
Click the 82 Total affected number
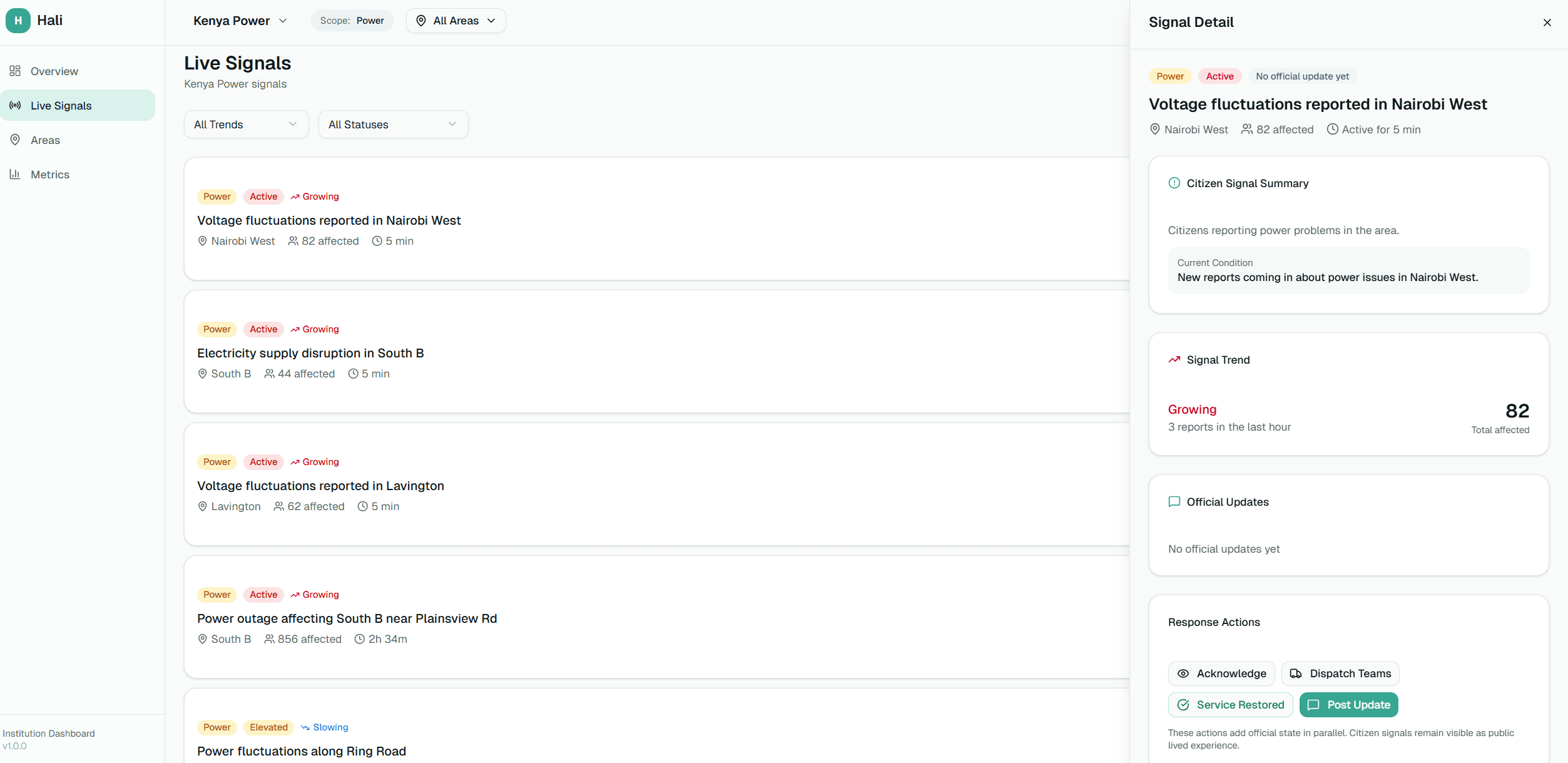point(1517,411)
